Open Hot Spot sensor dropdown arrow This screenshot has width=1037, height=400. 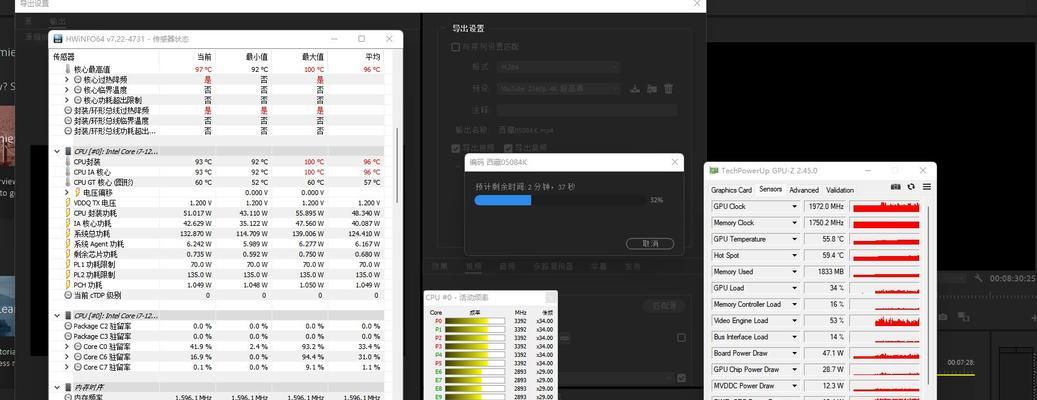pos(794,256)
